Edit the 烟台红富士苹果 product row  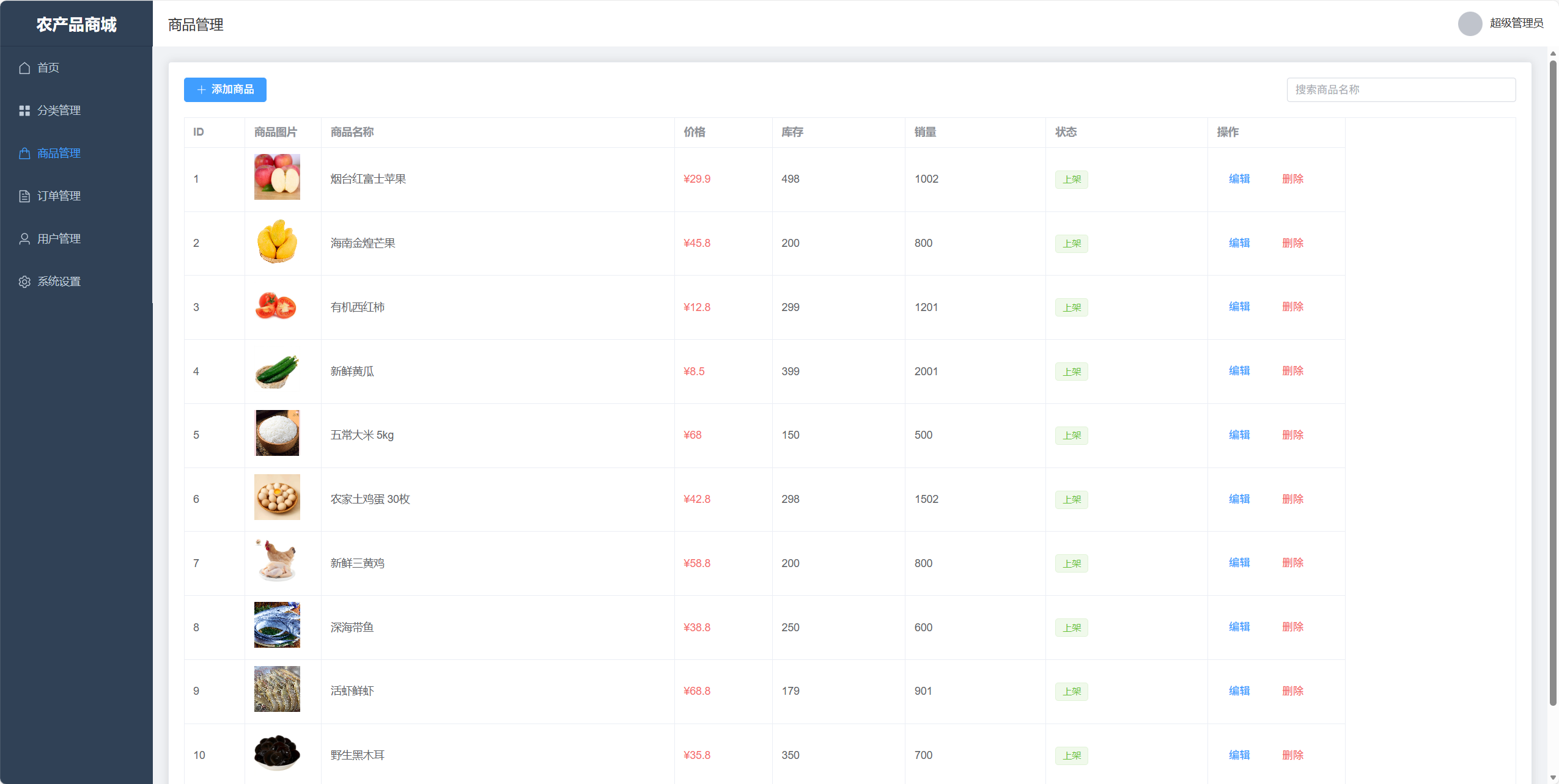pos(1239,179)
